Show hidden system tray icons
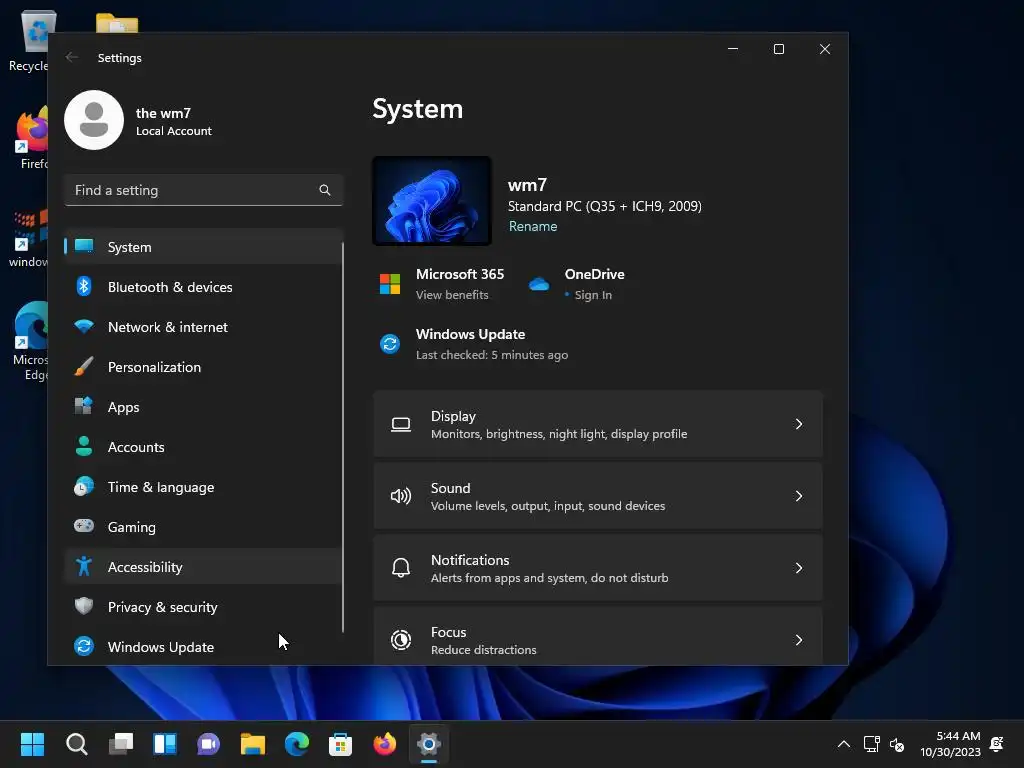 [x=844, y=744]
